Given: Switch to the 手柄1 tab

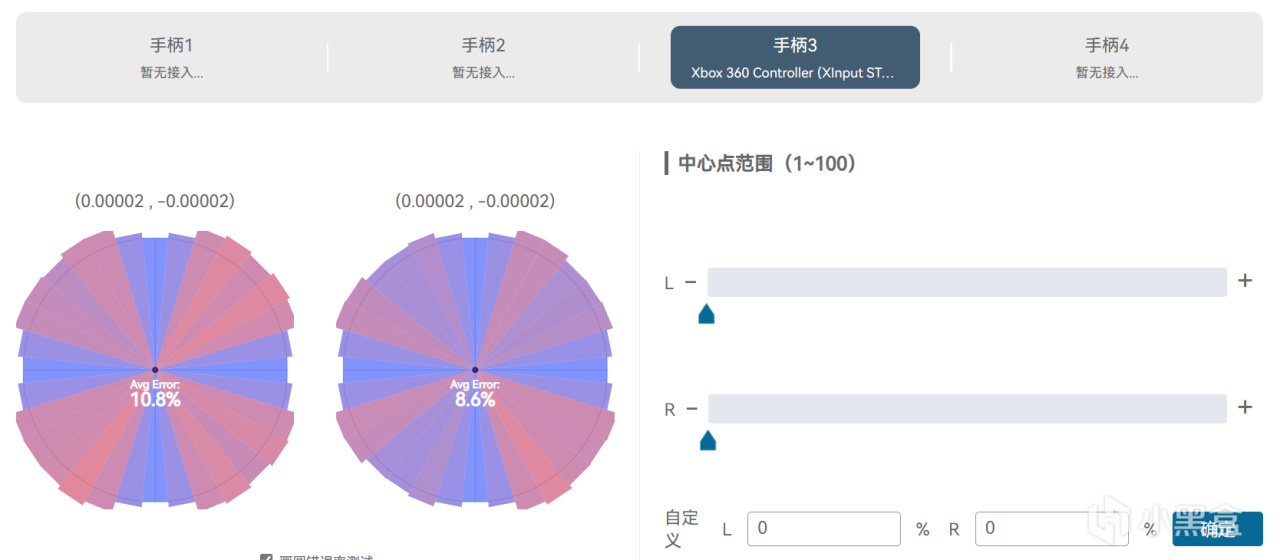Looking at the screenshot, I should point(171,57).
